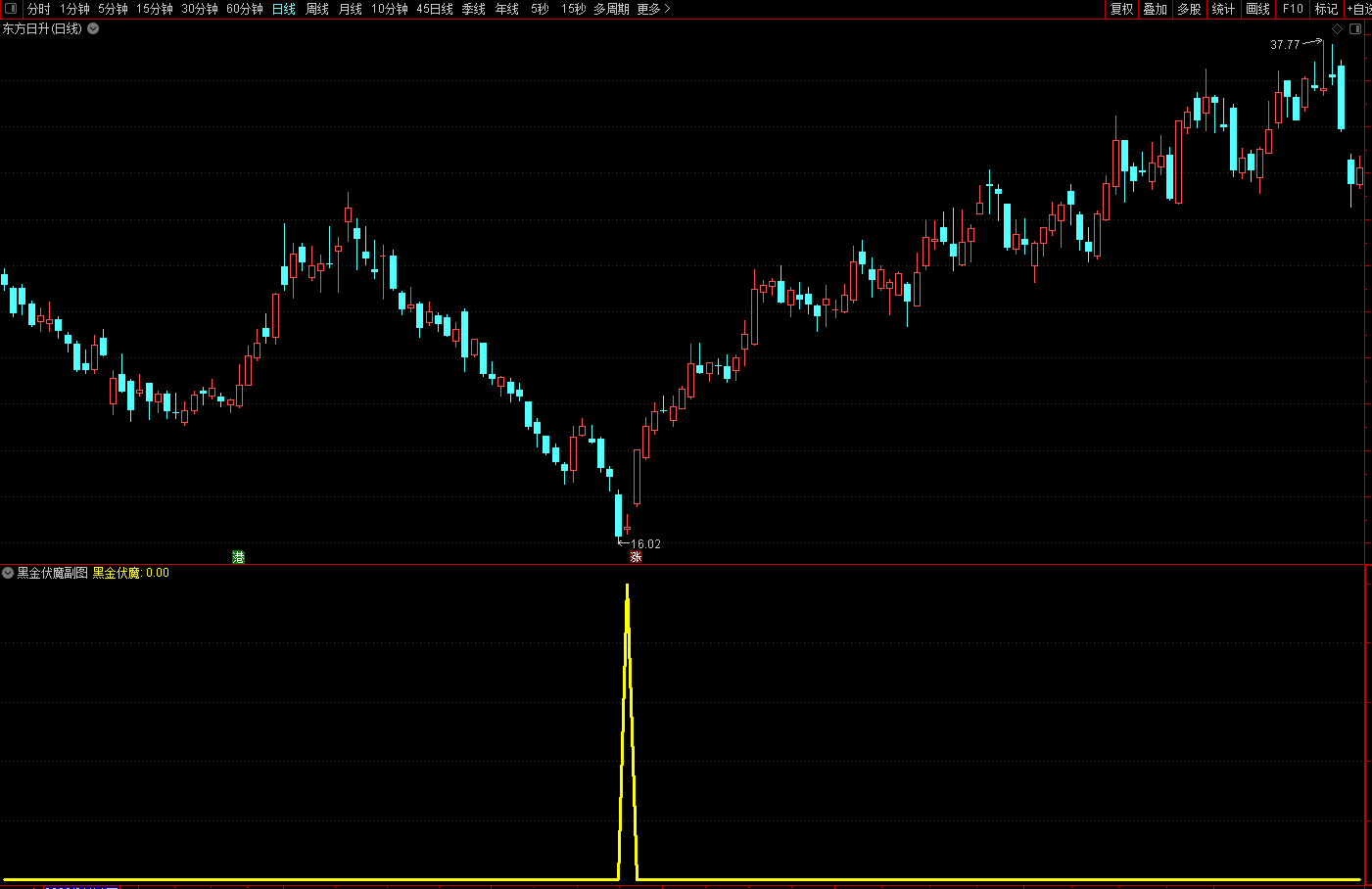Image resolution: width=1372 pixels, height=889 pixels.
Task: Click the F10 company info button
Action: (1293, 9)
